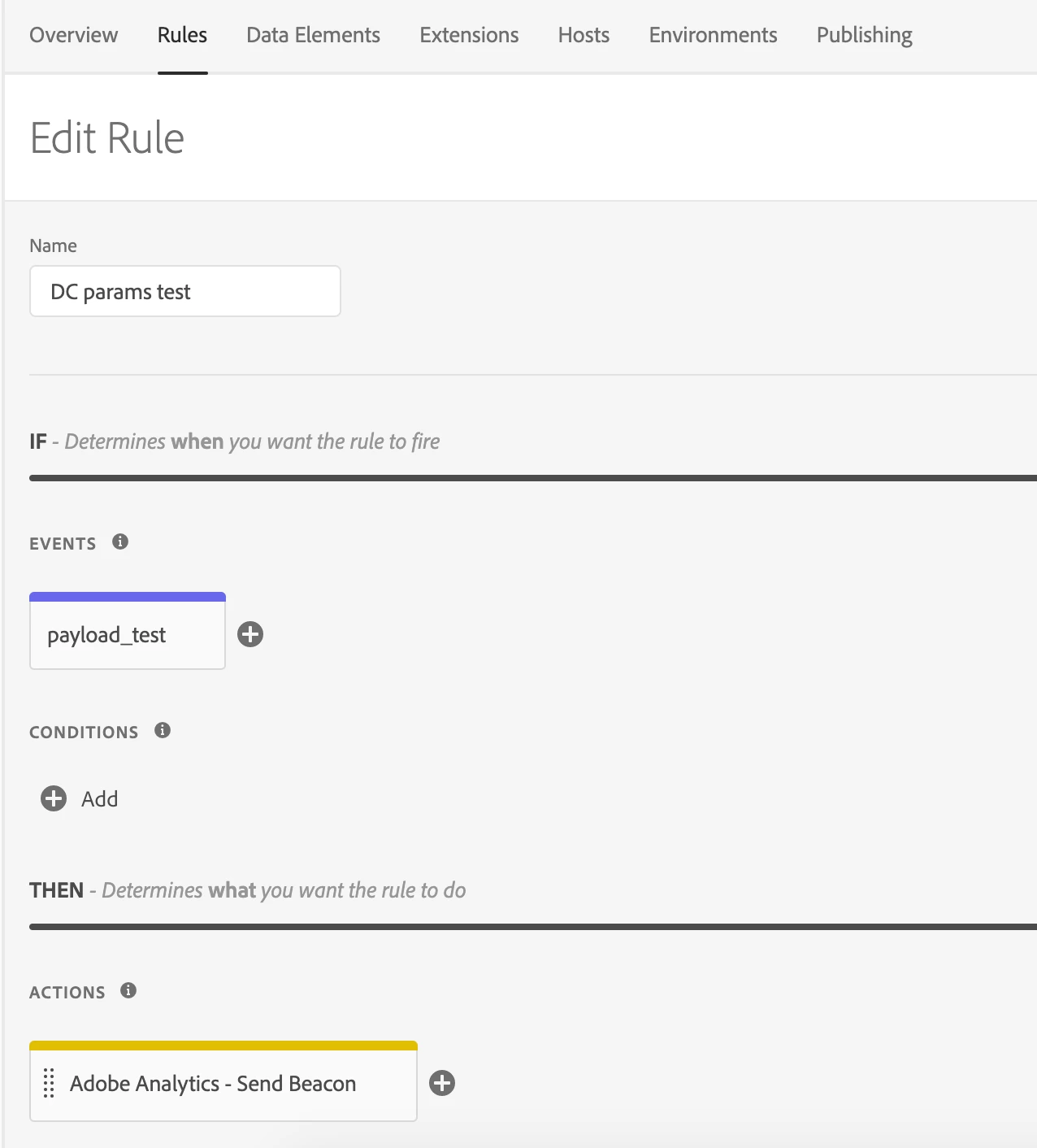Click the Conditions info icon
The width and height of the screenshot is (1037, 1148).
(163, 730)
